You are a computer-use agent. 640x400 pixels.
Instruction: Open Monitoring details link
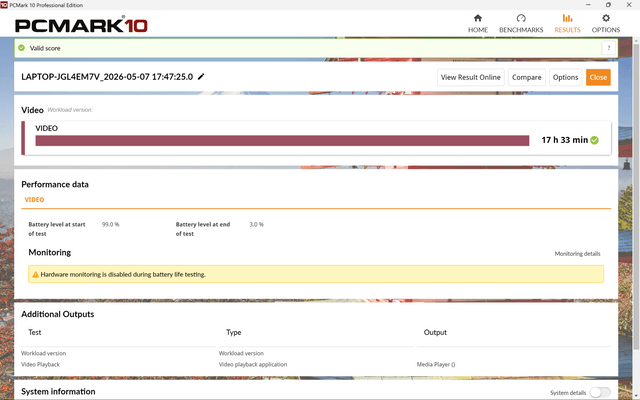coord(577,253)
